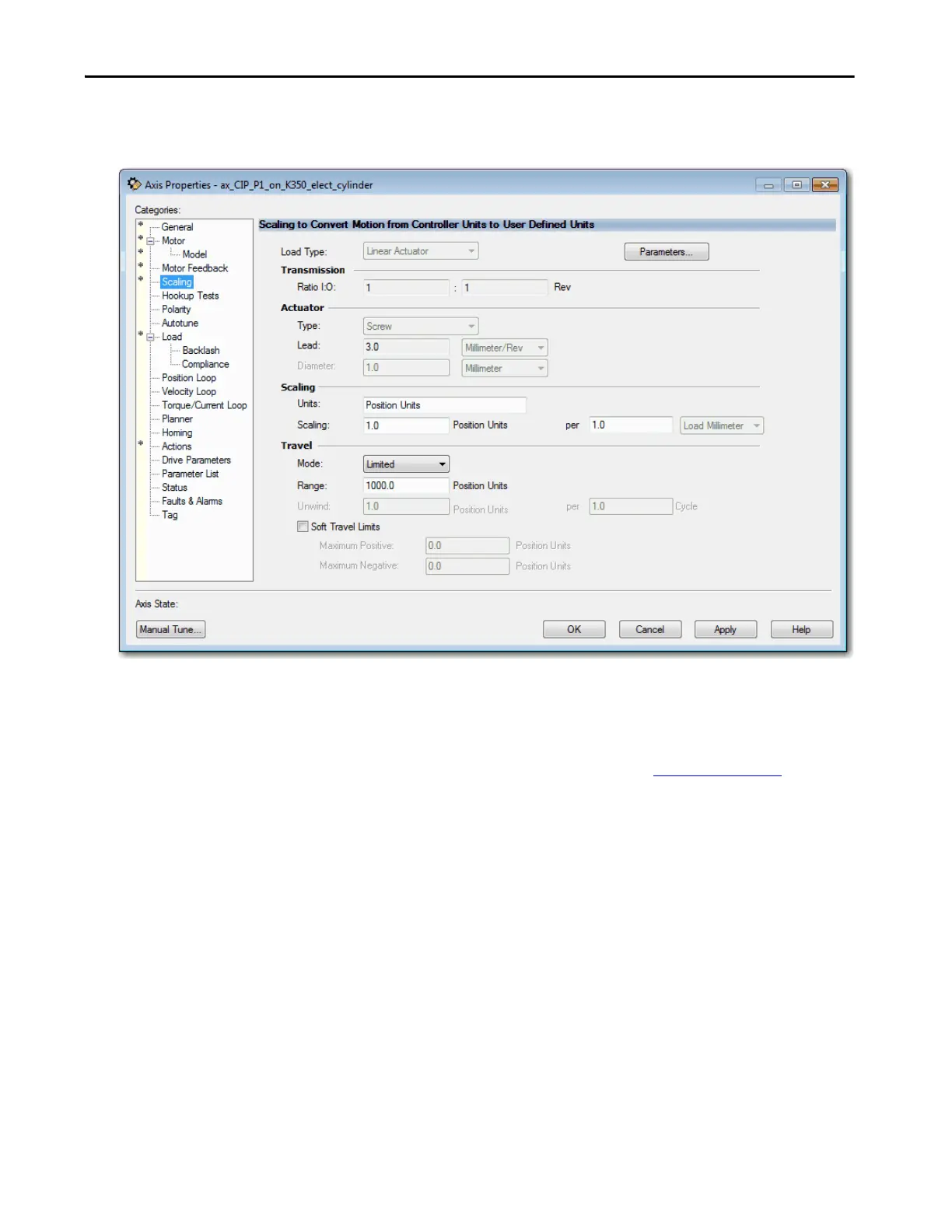The image size is (952, 1232).
Task: Open Torque/Current Loop category
Action: [205, 405]
